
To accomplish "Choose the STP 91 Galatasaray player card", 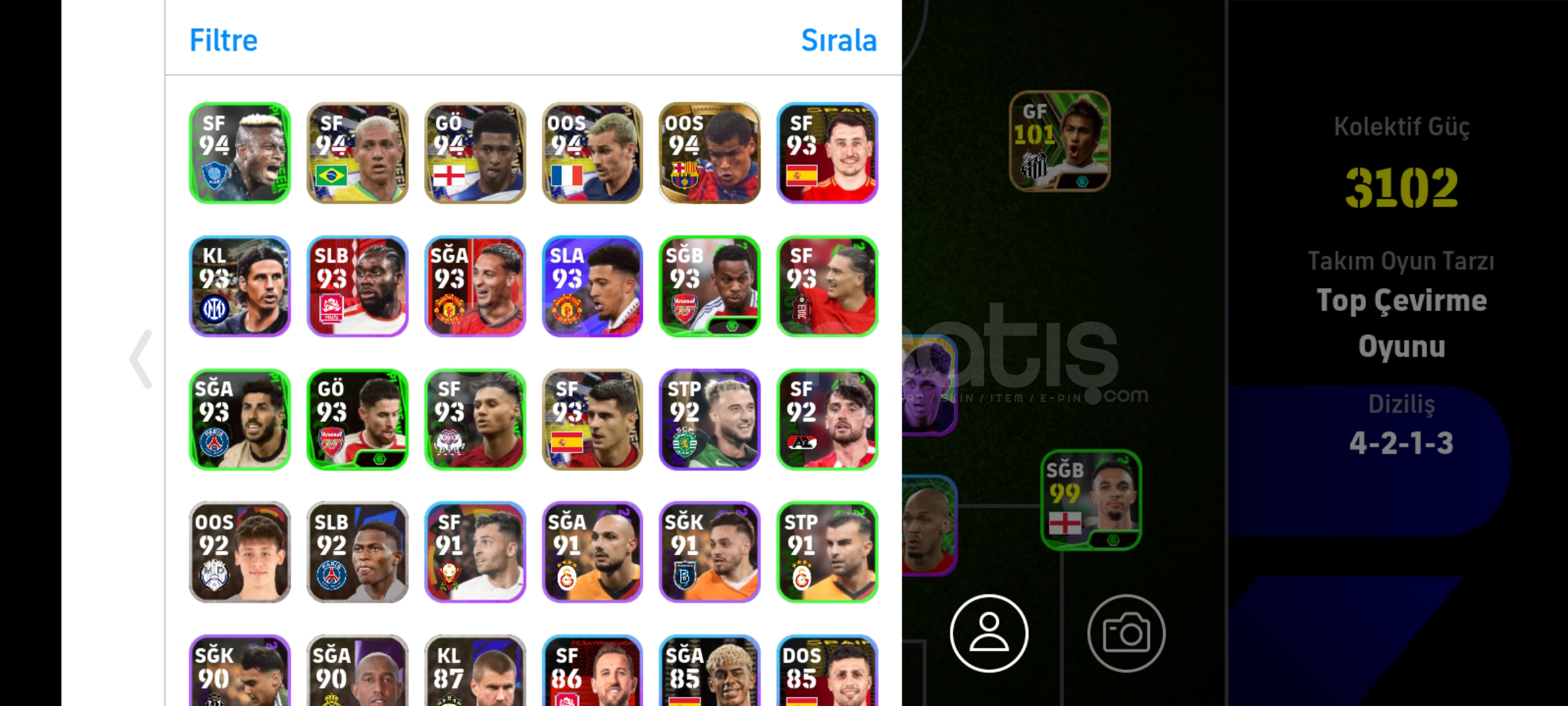I will coord(828,552).
